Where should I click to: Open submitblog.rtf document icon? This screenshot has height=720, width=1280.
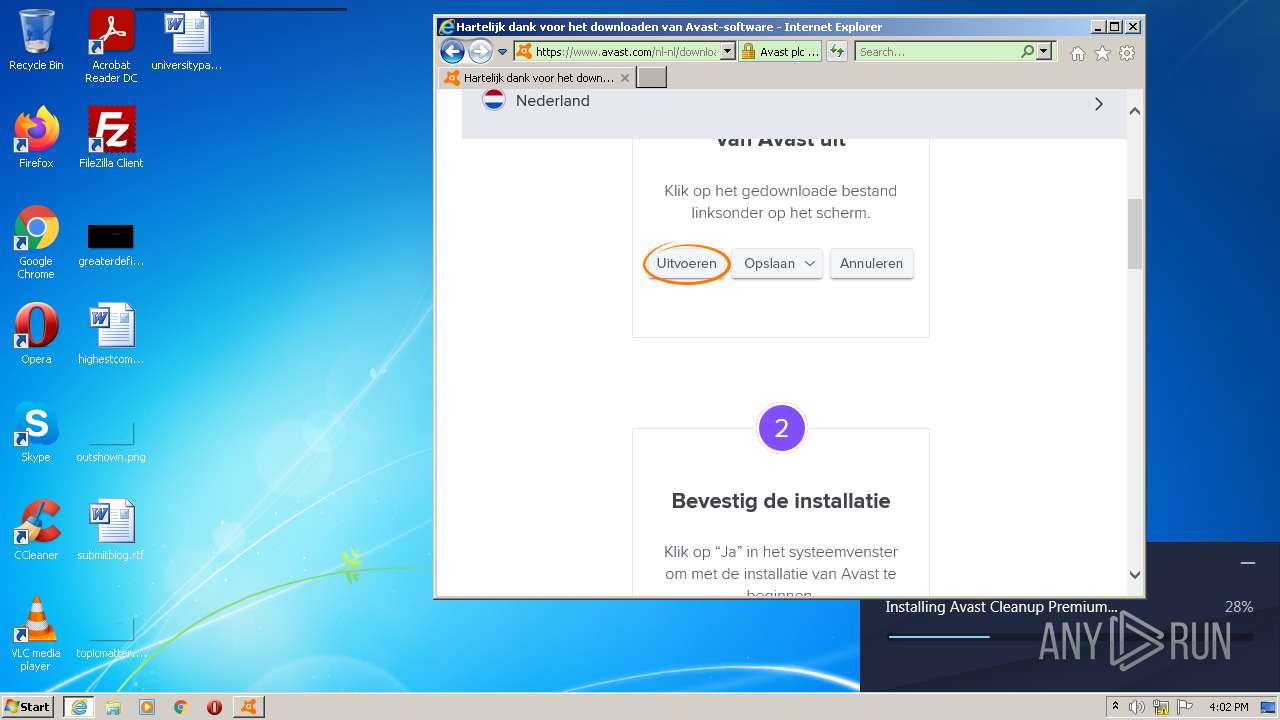(111, 530)
